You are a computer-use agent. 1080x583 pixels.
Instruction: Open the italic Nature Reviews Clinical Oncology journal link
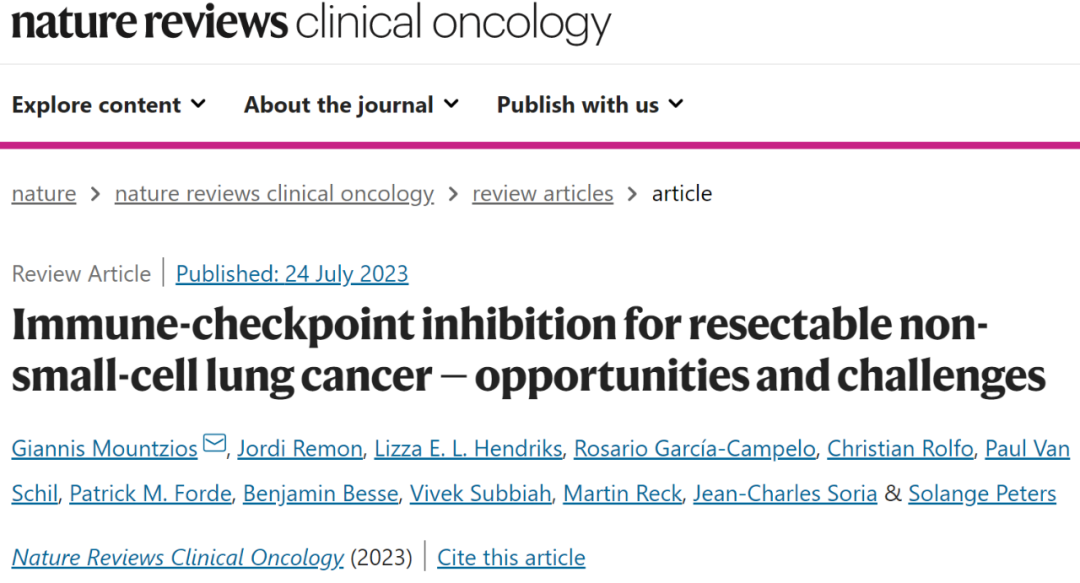click(x=178, y=557)
